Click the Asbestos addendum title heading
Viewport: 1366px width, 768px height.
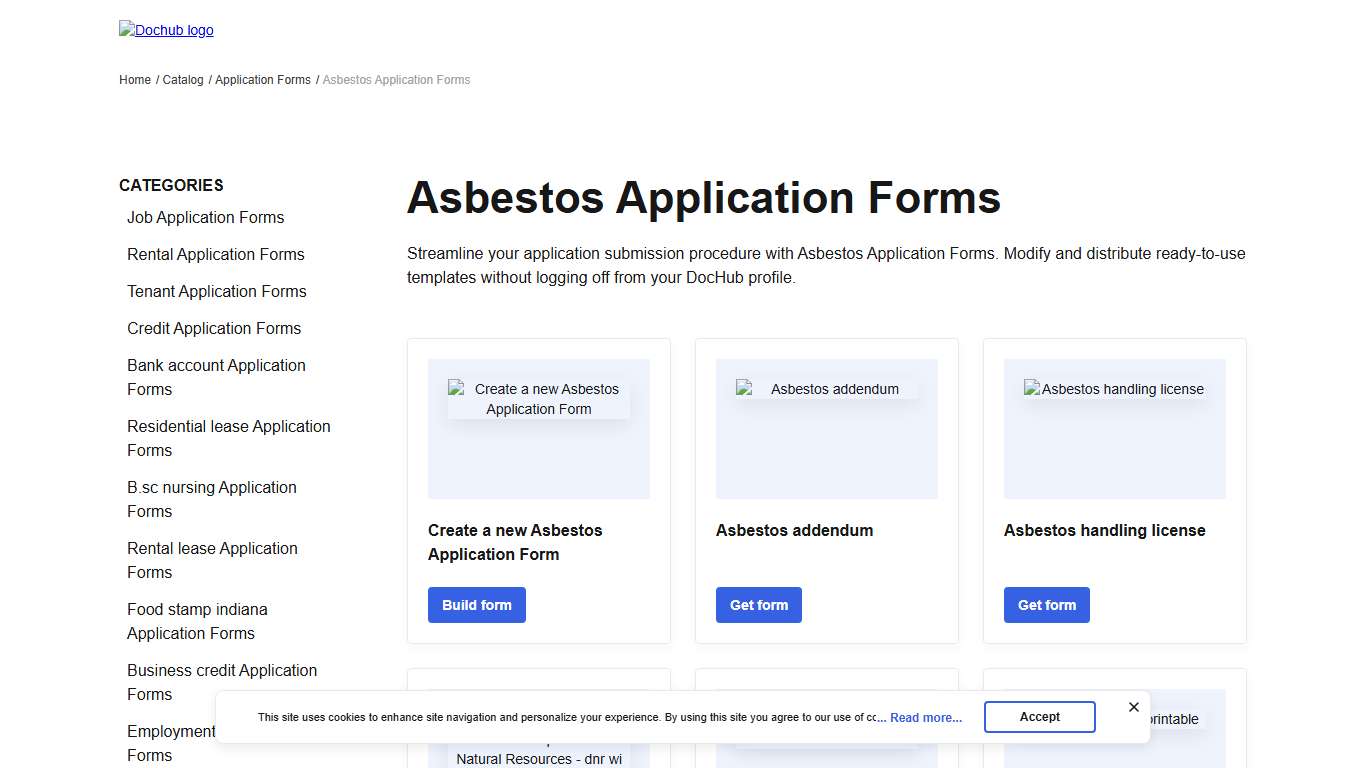coord(794,530)
